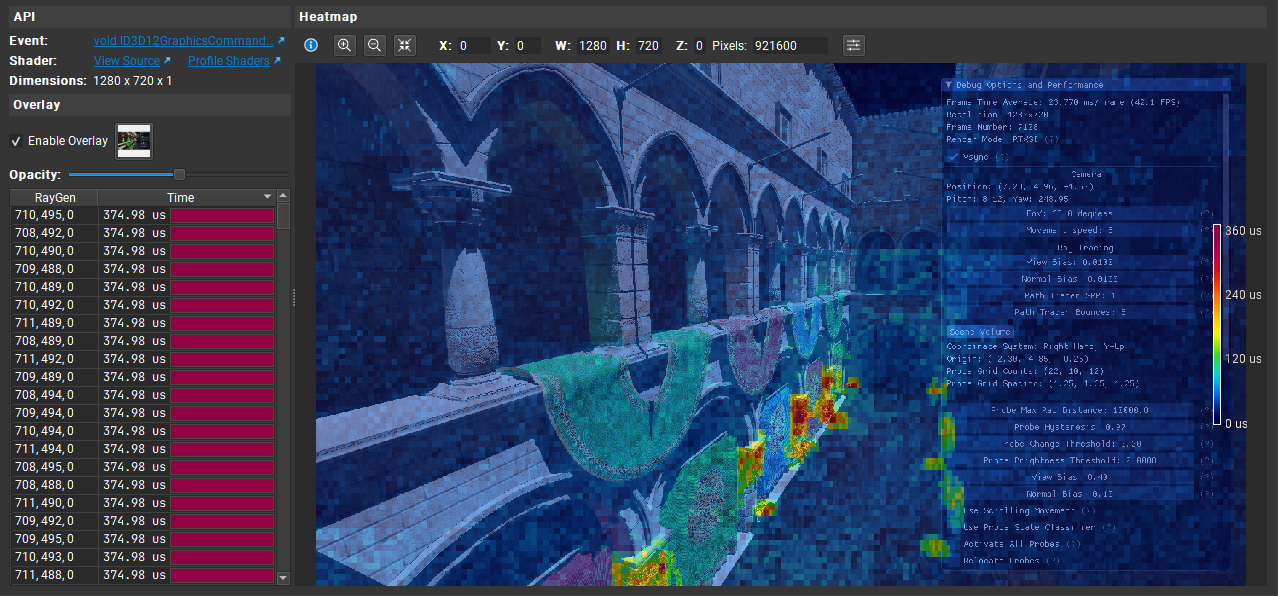Screen dimensions: 1278x596
Task: Adjust the Opacity slider
Action: click(x=178, y=174)
